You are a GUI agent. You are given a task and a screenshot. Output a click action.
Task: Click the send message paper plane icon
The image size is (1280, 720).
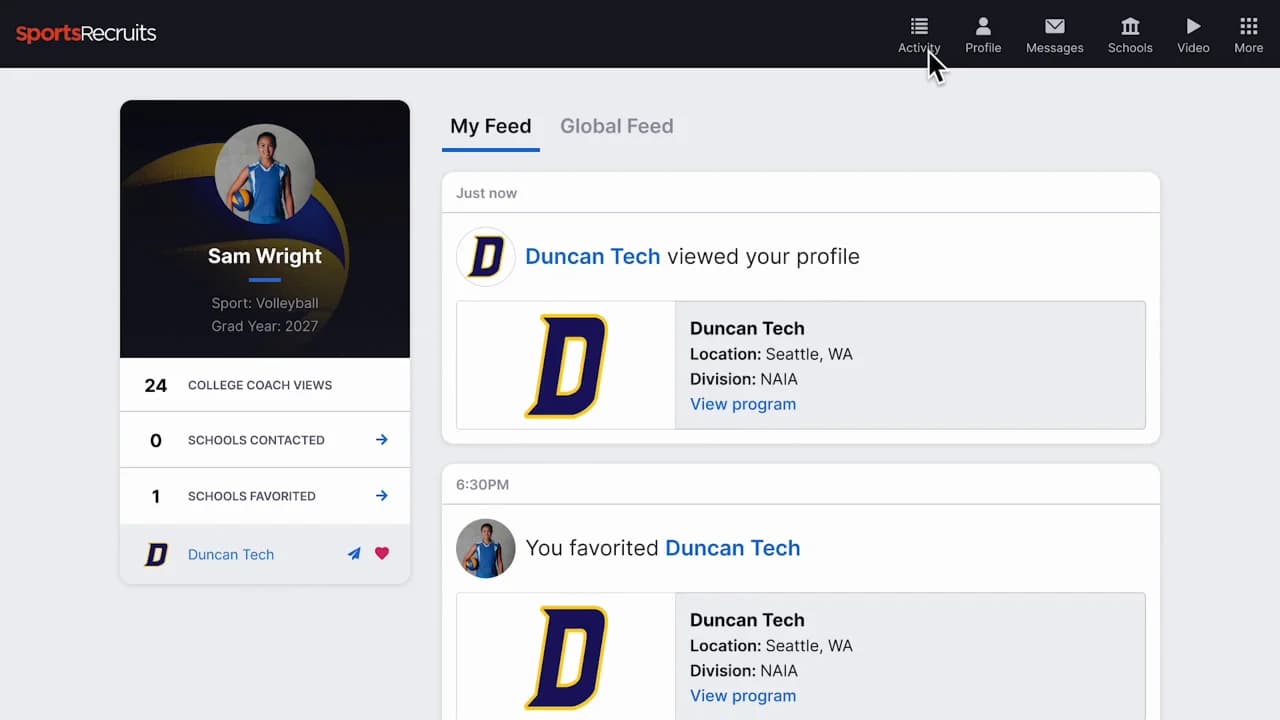pyautogui.click(x=354, y=553)
